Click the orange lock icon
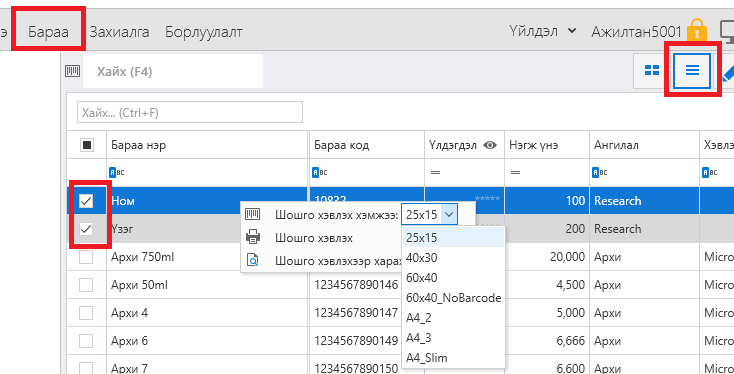The height and width of the screenshot is (374, 734). [x=697, y=30]
